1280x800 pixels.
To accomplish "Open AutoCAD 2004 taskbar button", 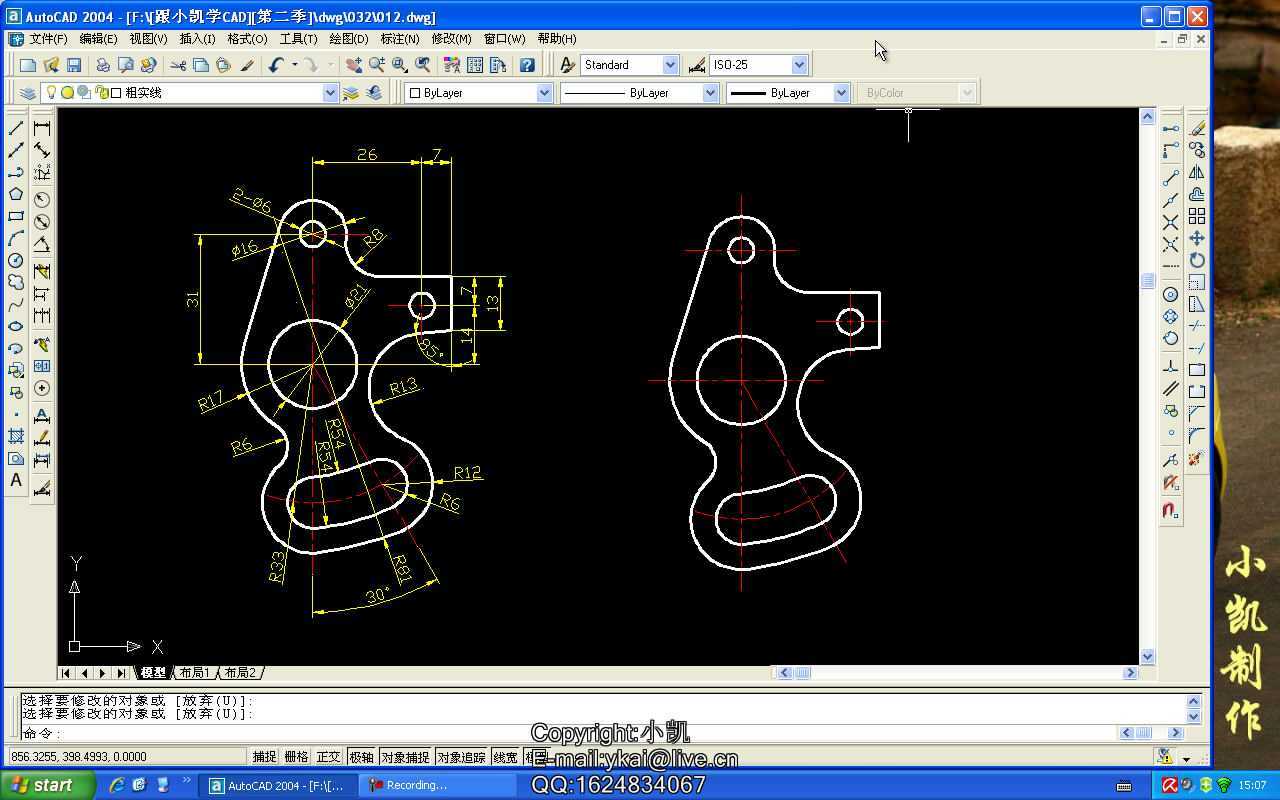I will coord(276,785).
